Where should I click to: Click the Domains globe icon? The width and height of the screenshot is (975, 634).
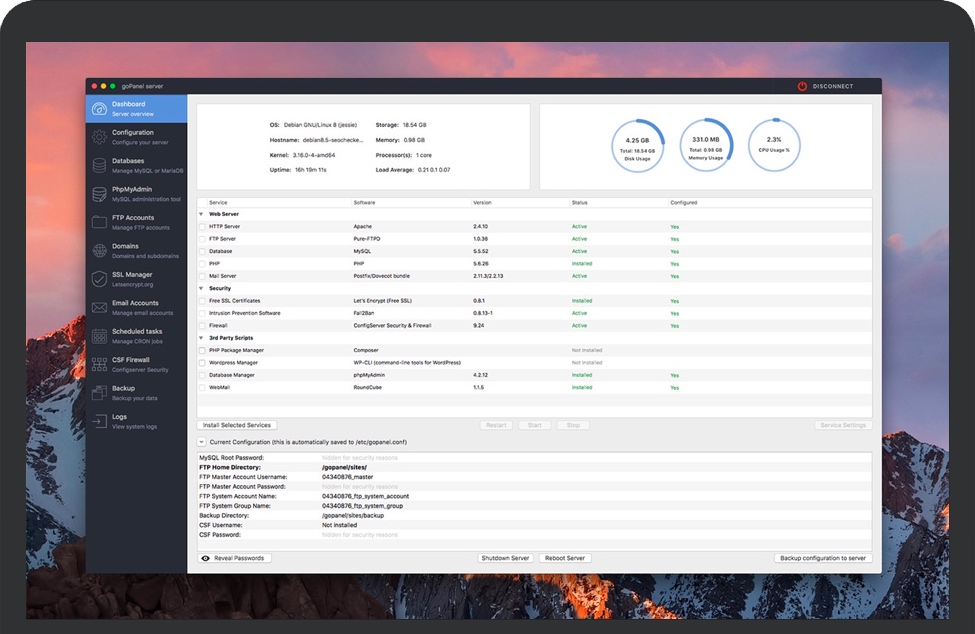99,251
